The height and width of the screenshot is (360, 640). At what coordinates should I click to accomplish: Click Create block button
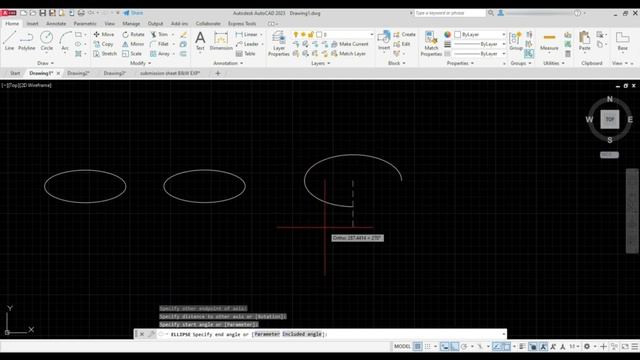[405, 34]
